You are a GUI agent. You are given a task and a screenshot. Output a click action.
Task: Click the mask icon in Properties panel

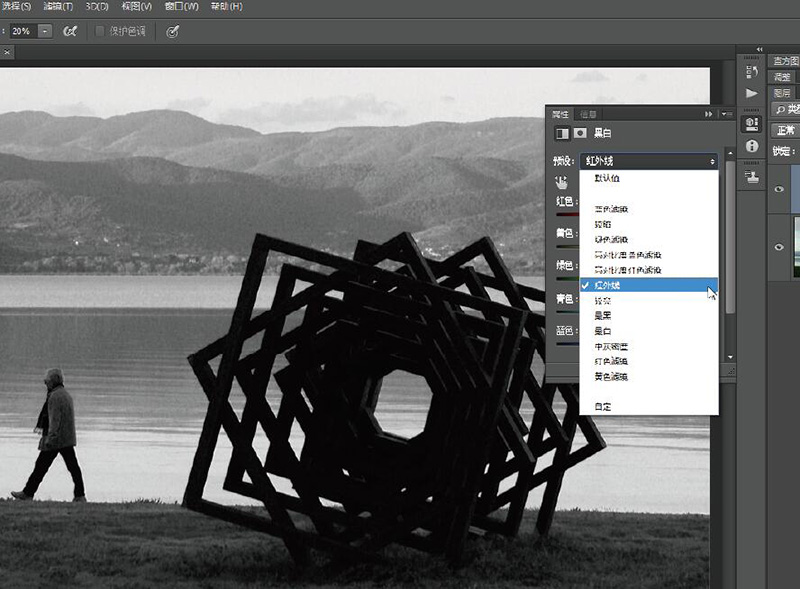click(580, 133)
